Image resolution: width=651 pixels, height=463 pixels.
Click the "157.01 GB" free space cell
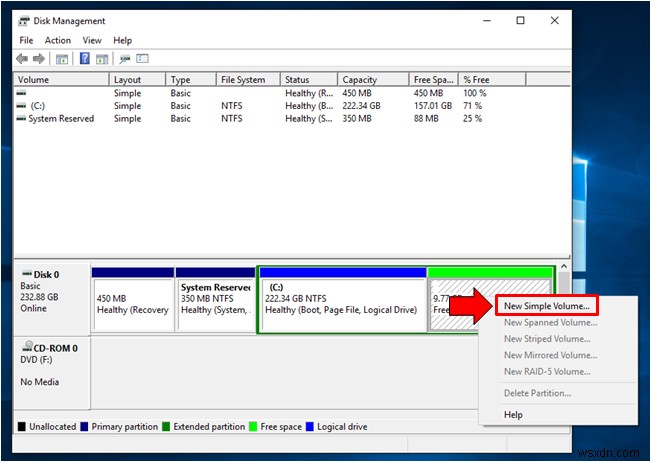[433, 106]
